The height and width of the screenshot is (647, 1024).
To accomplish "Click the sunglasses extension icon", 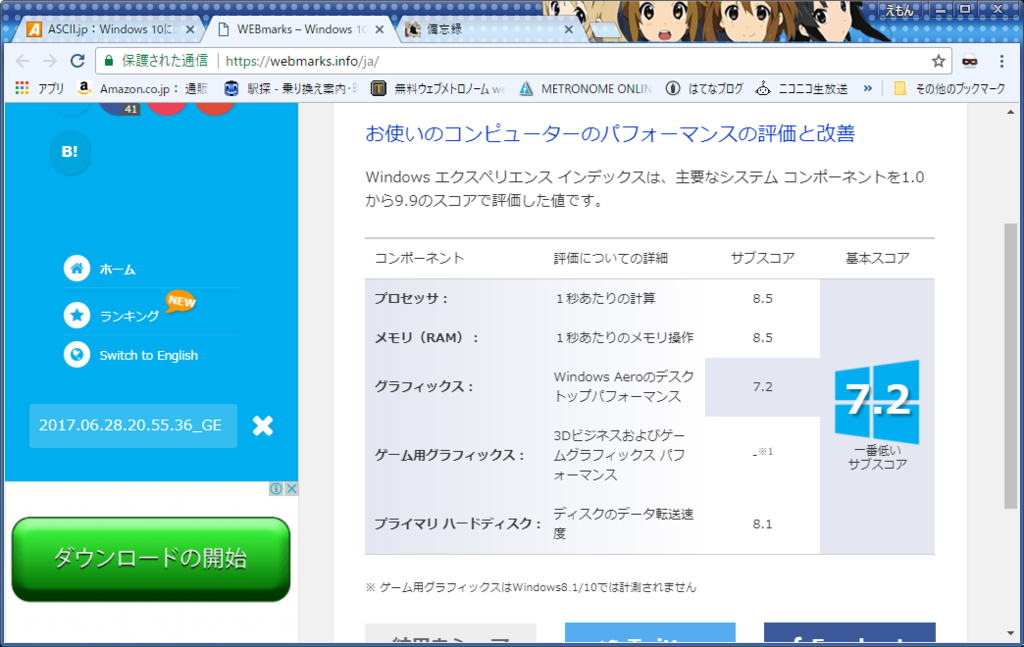I will (x=970, y=61).
